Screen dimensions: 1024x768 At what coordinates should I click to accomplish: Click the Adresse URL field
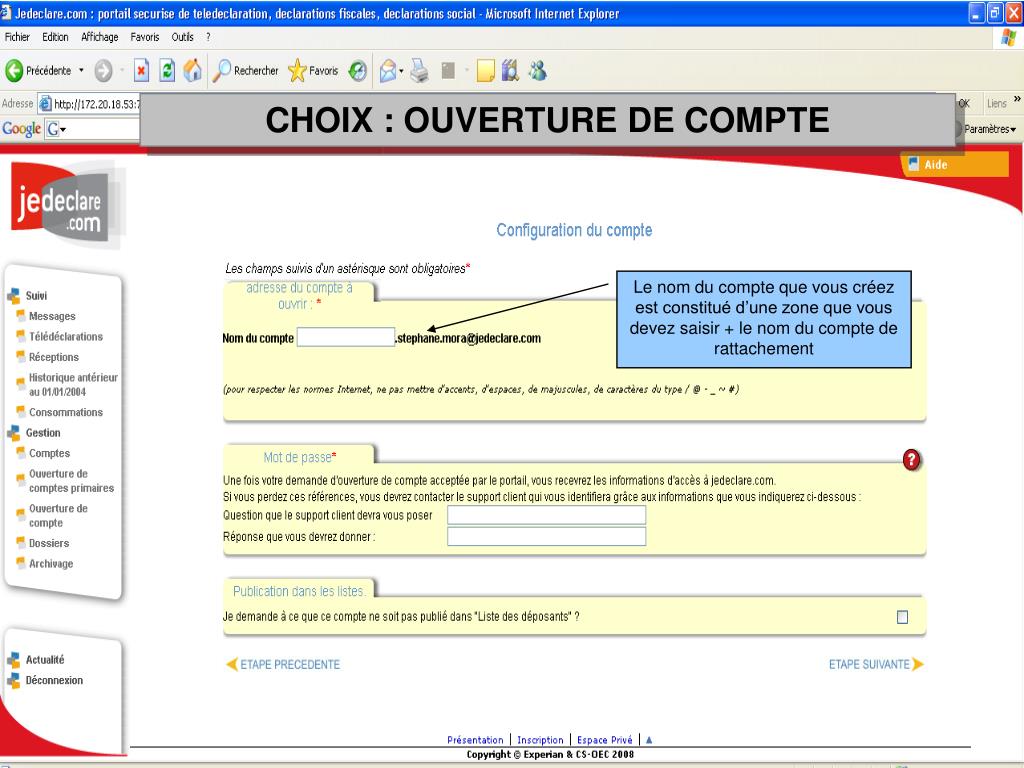point(96,104)
